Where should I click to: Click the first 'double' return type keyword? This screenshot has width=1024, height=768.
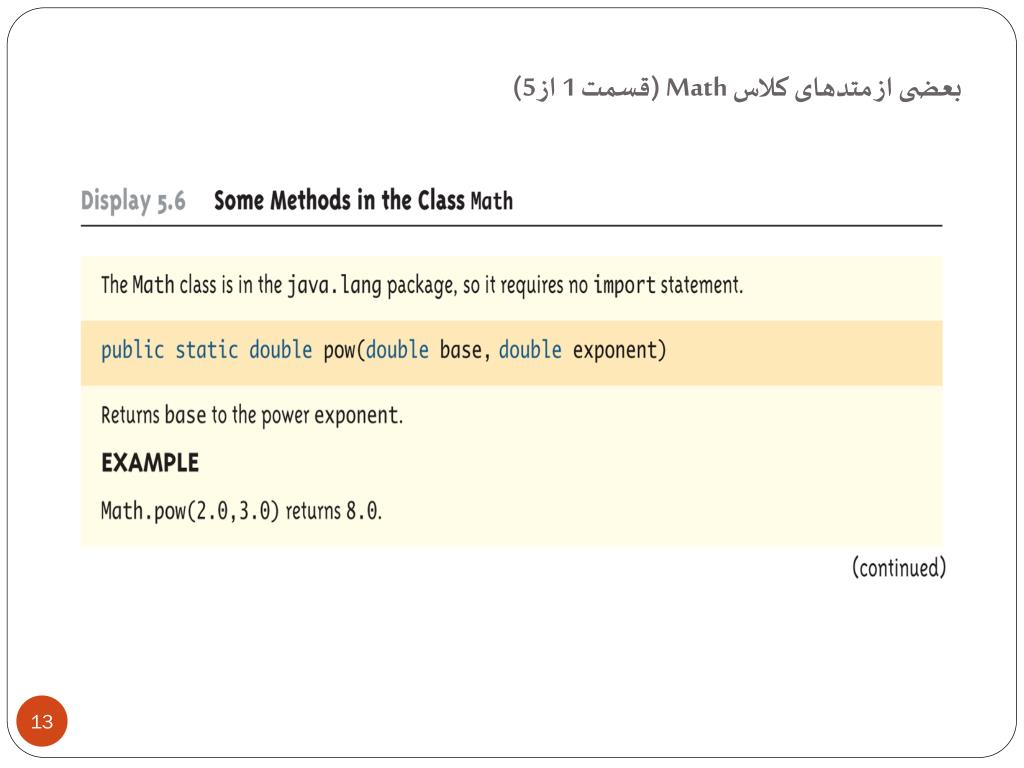[281, 350]
